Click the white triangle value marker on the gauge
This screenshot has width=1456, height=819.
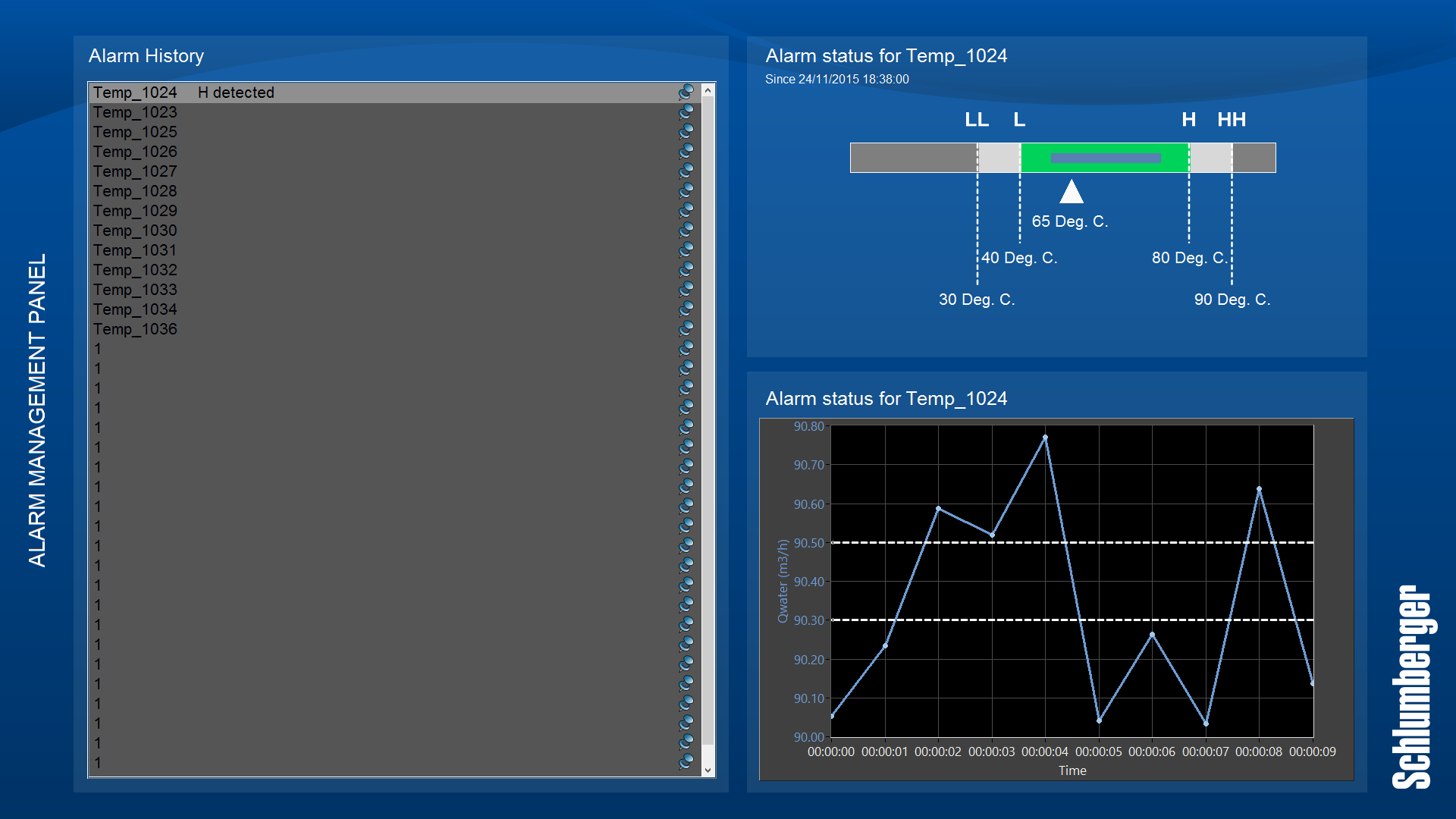[x=1071, y=191]
